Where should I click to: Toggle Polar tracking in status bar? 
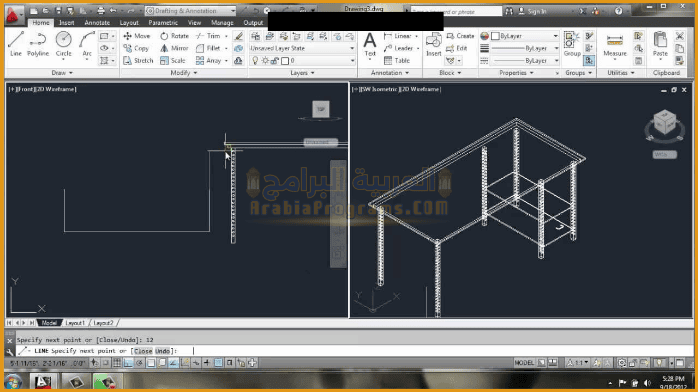[139, 363]
